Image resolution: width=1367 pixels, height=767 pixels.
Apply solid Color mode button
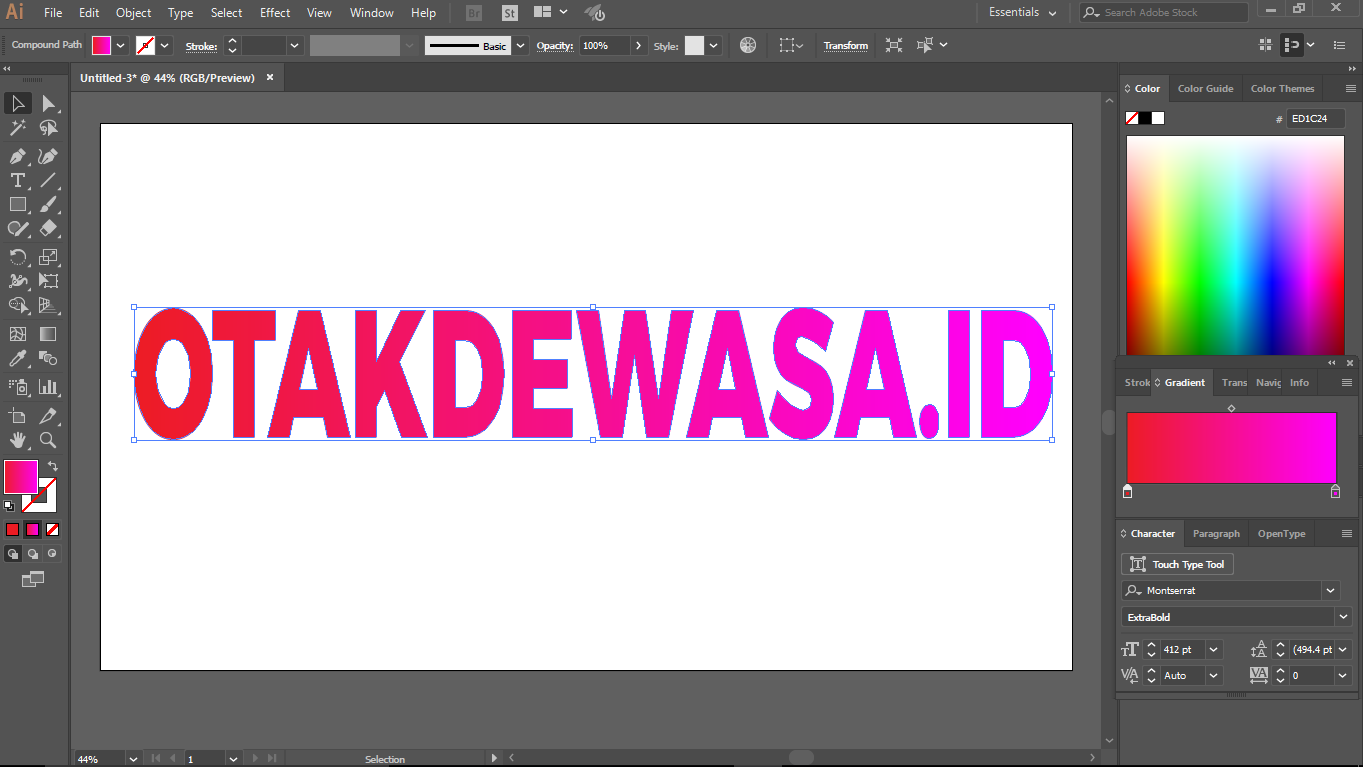point(13,529)
